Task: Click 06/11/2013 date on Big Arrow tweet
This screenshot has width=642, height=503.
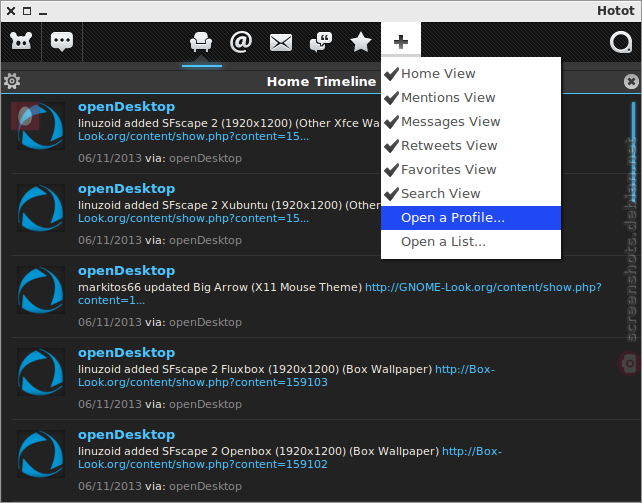Action: [110, 323]
